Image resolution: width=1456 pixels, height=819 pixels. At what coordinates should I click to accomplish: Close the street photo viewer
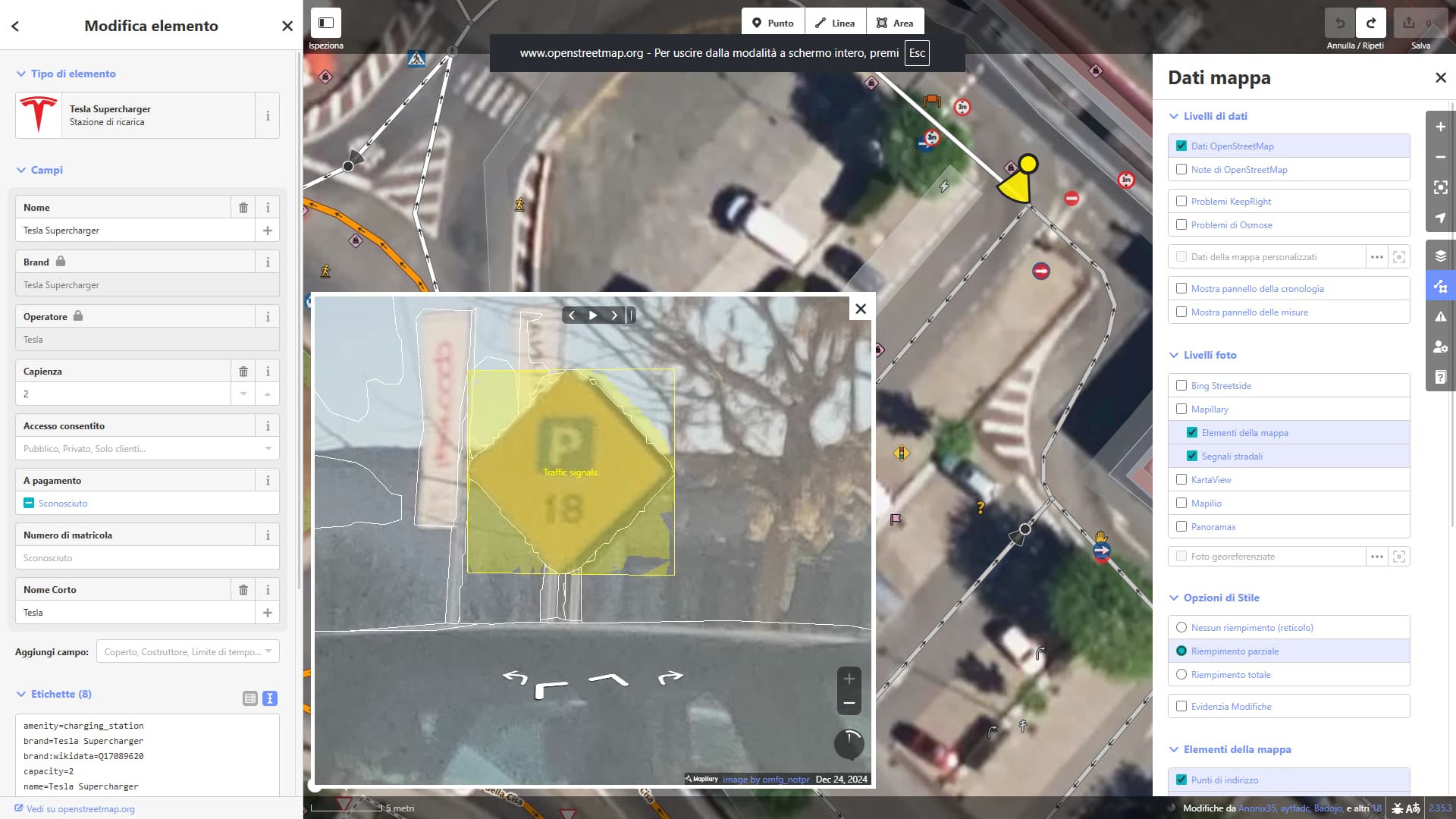(x=861, y=309)
